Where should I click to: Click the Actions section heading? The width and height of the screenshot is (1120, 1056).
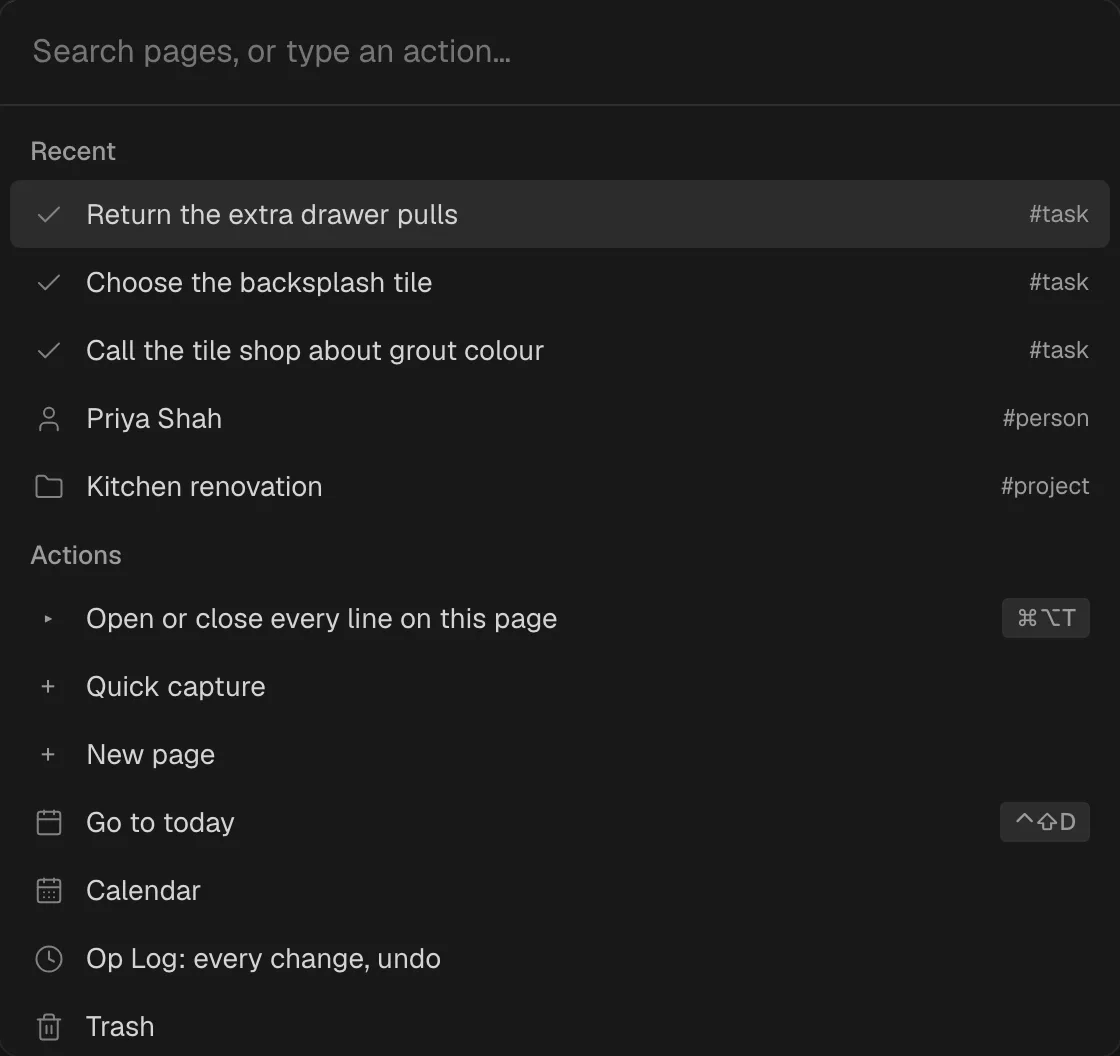pyautogui.click(x=76, y=555)
